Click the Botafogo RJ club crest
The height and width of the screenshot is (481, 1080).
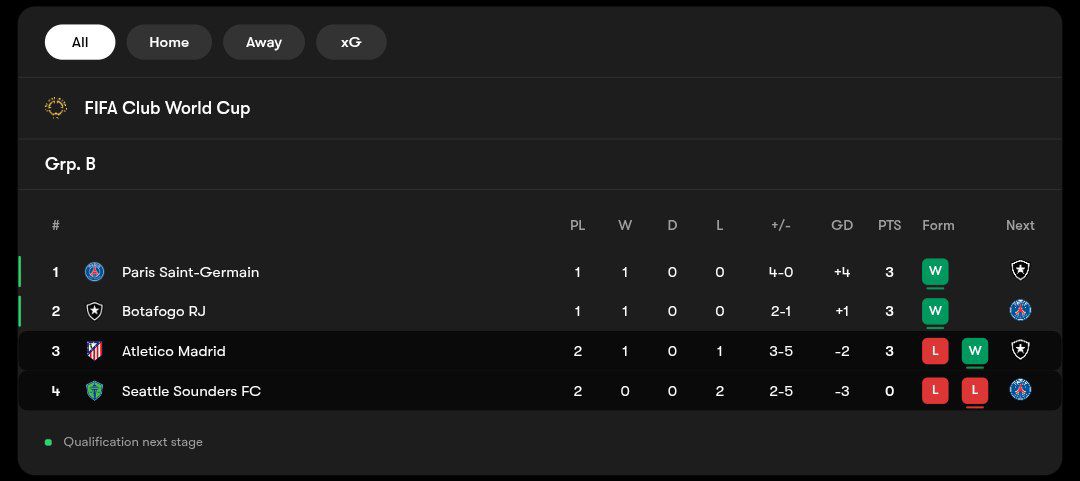pos(94,311)
